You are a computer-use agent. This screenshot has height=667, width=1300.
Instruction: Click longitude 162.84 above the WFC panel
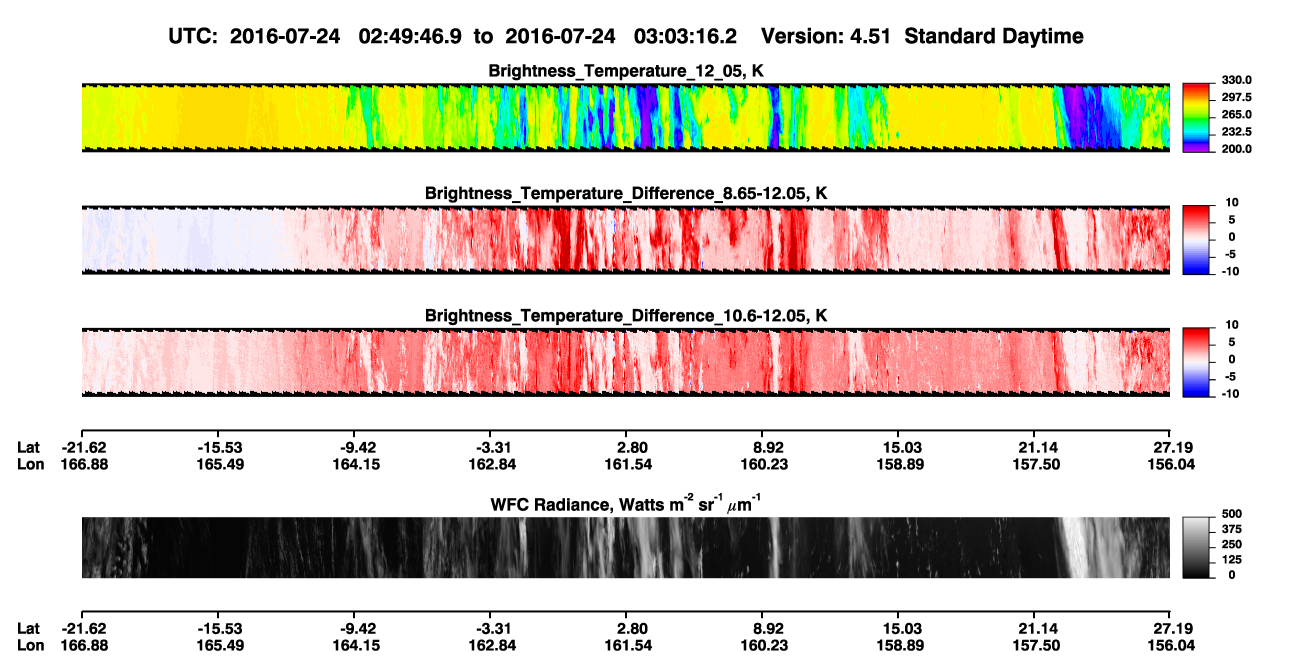pyautogui.click(x=490, y=464)
